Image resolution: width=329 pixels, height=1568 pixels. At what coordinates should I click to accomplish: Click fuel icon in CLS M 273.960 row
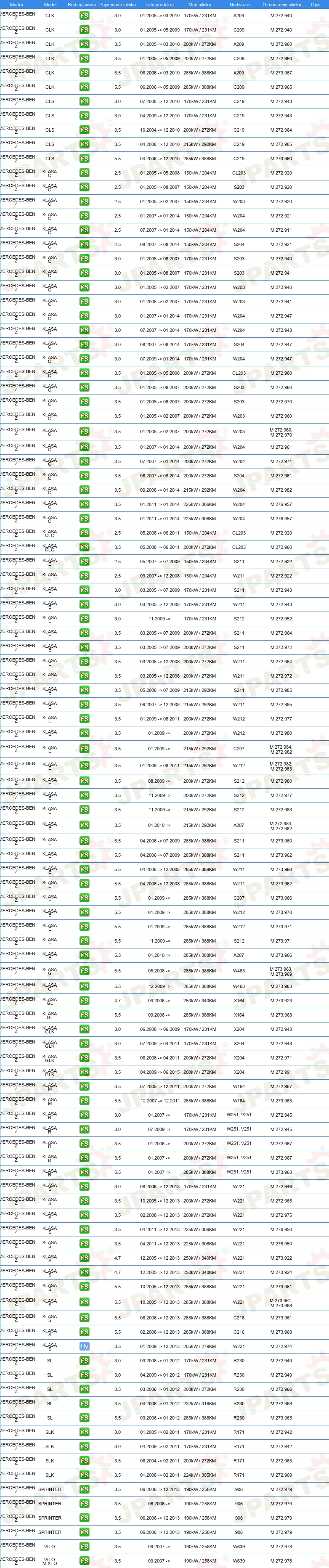(x=84, y=158)
